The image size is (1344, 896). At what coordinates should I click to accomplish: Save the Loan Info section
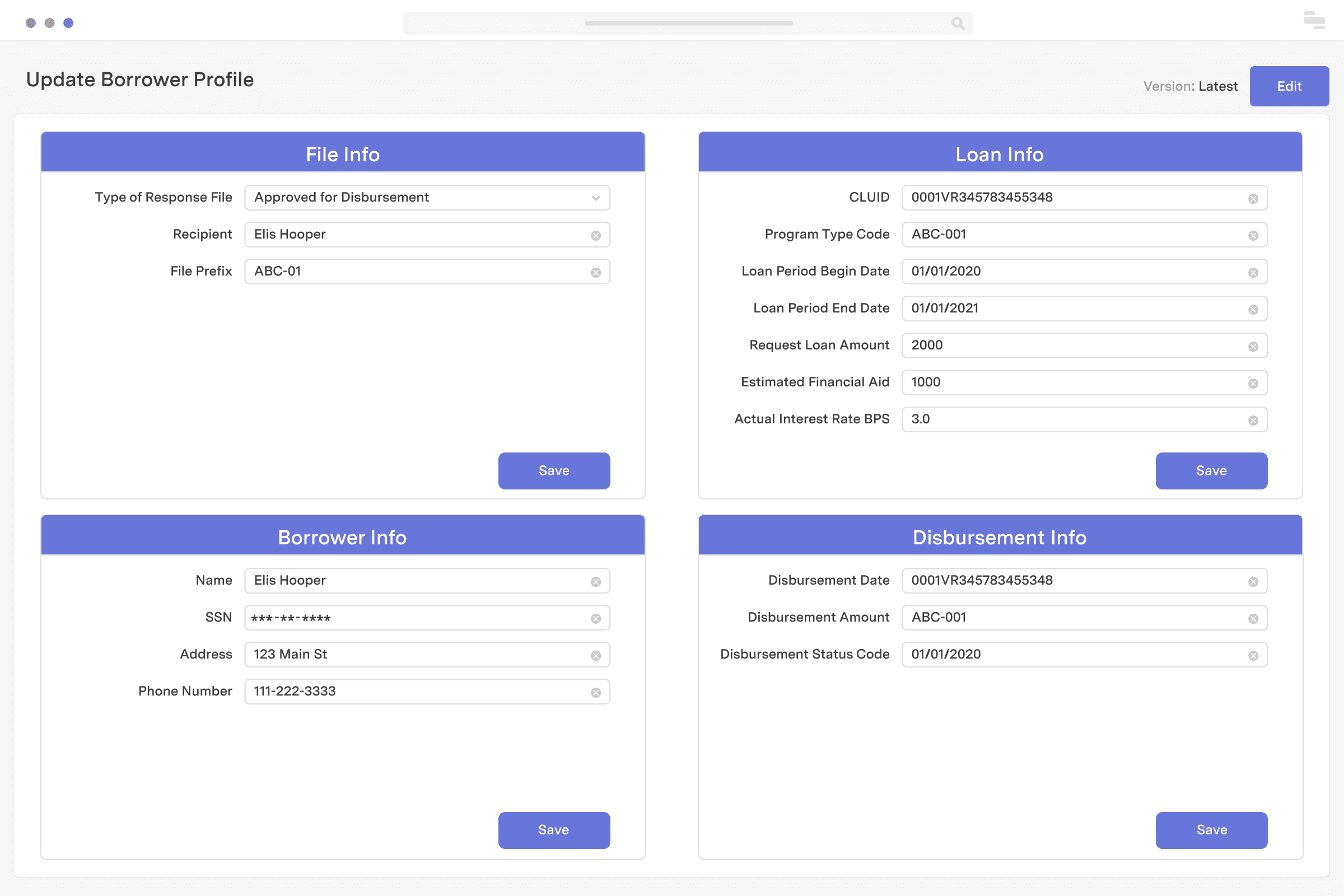coord(1211,470)
